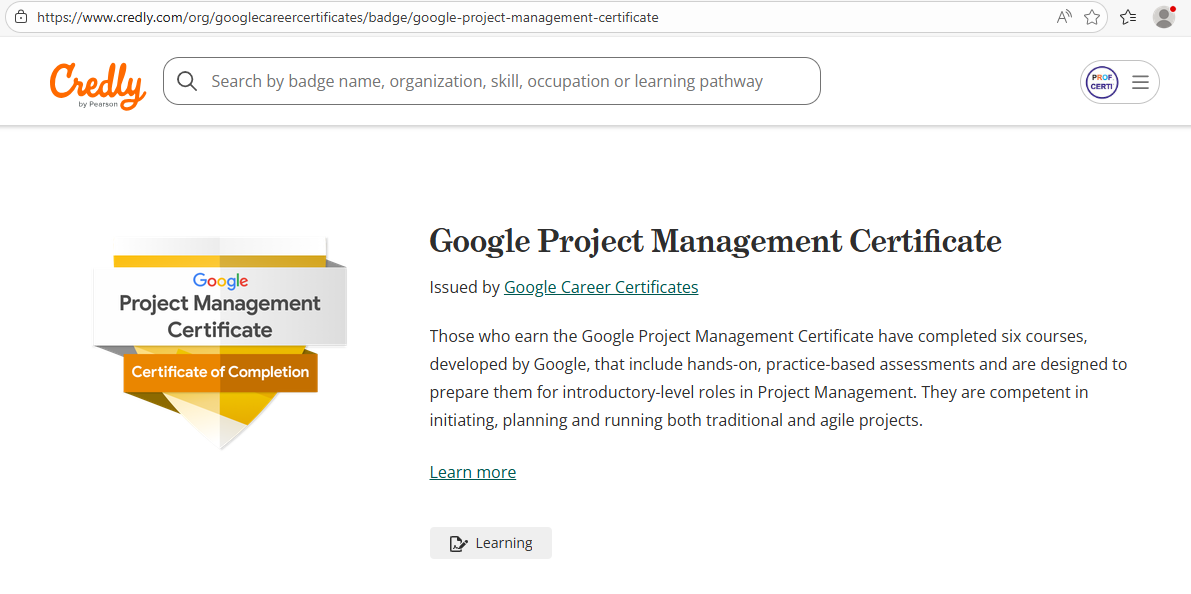Click the Credly by Pearson logo

tap(97, 84)
